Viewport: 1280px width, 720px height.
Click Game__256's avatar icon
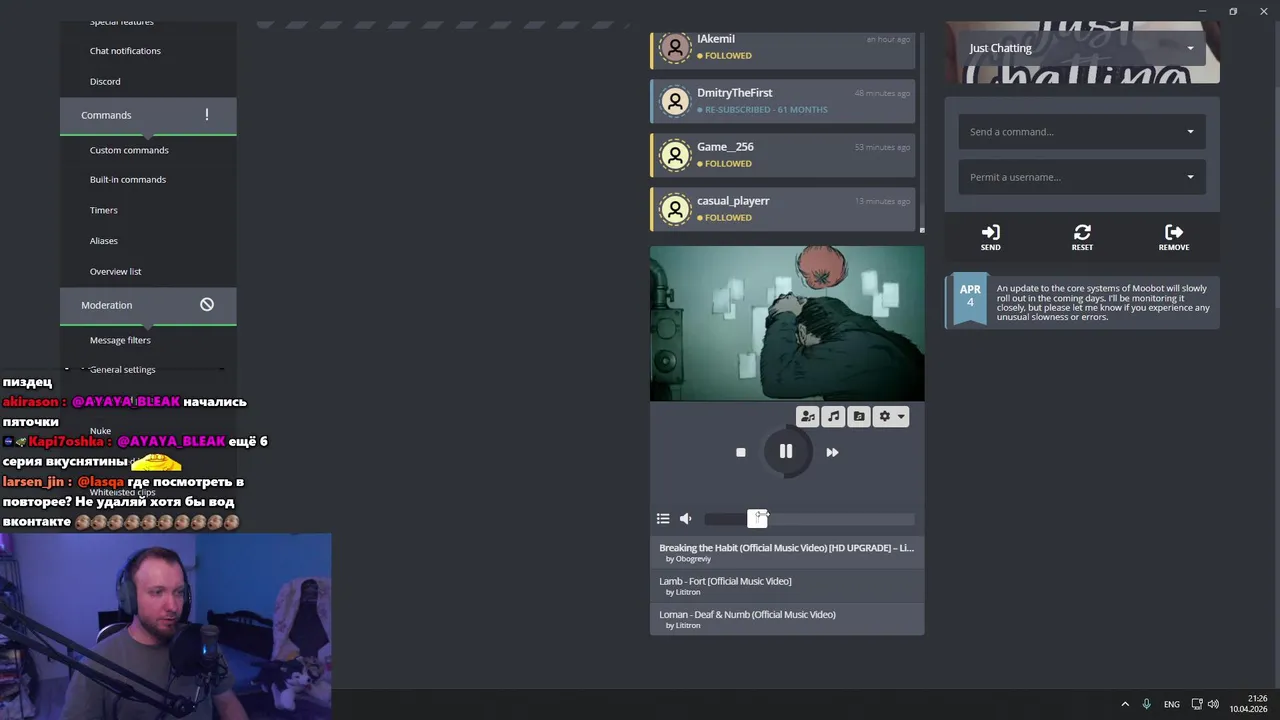[x=676, y=155]
